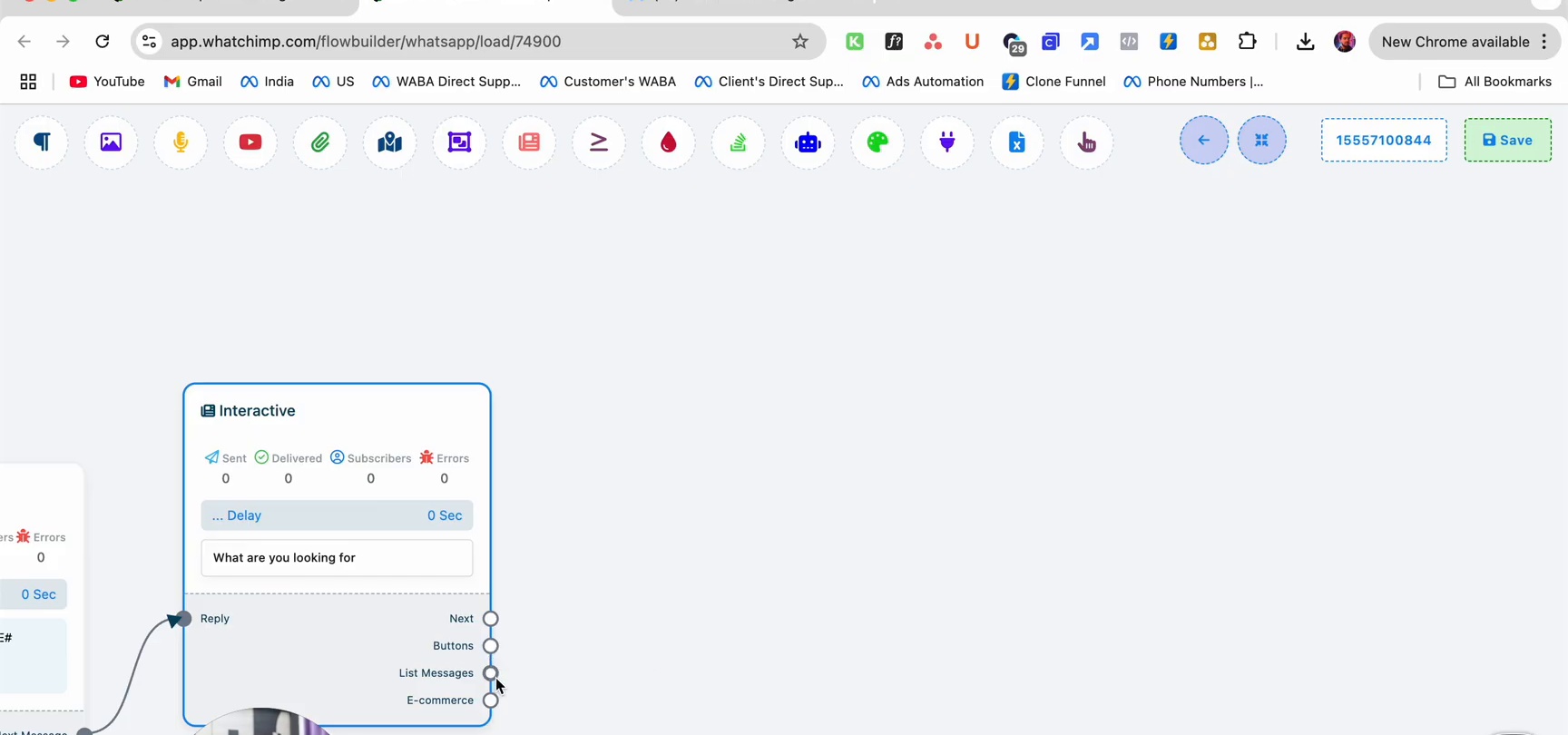The width and height of the screenshot is (1568, 735).
Task: Click the green stack toolbar icon
Action: click(x=739, y=142)
